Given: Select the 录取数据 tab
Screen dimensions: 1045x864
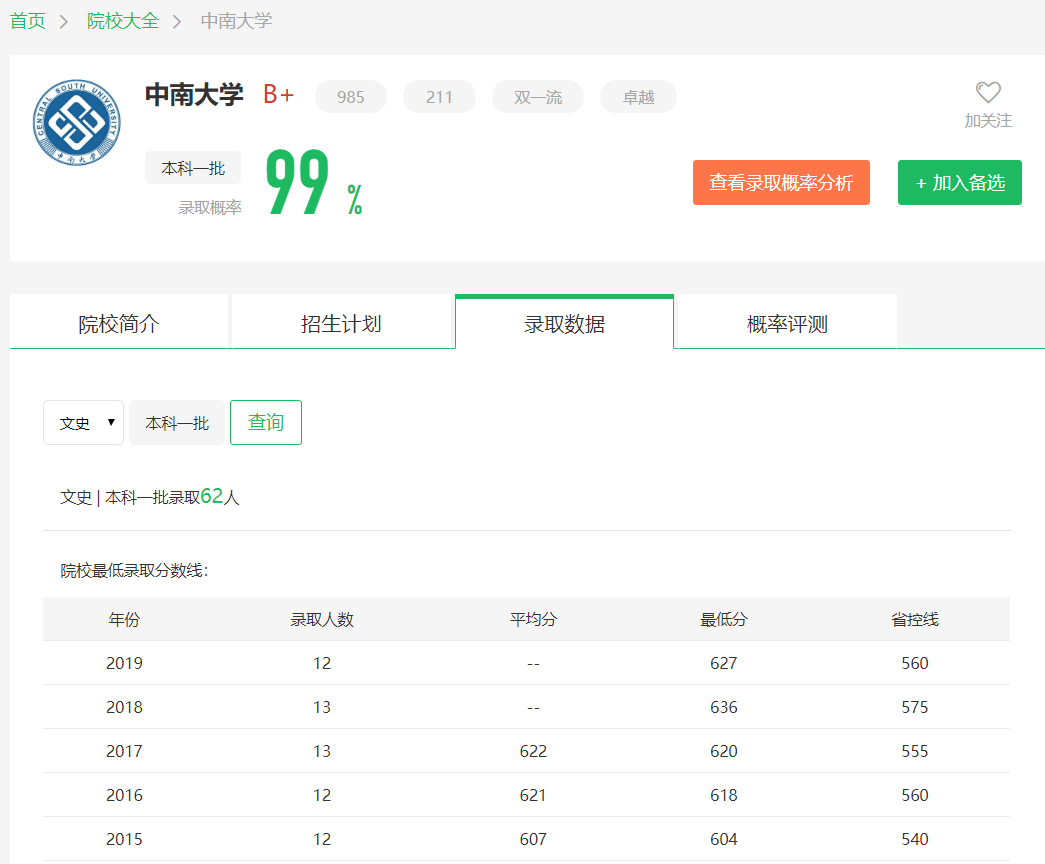Looking at the screenshot, I should tap(564, 323).
